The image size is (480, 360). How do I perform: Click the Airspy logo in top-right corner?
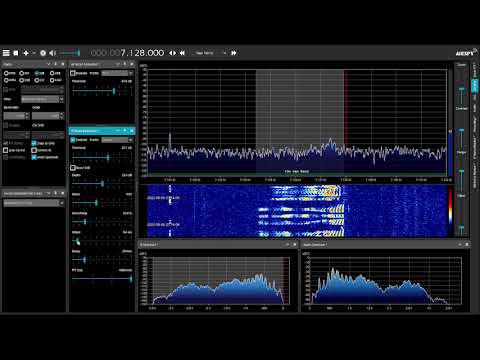(465, 53)
